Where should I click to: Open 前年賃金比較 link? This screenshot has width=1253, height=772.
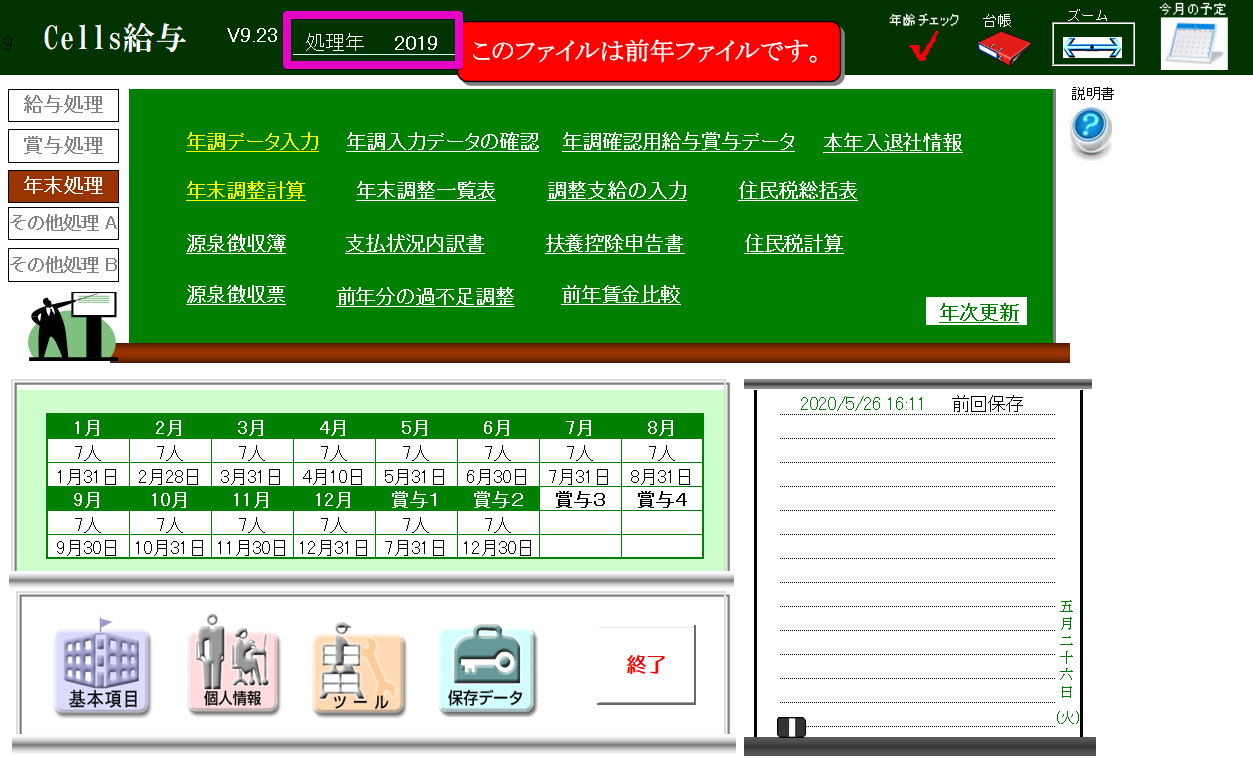tap(621, 295)
